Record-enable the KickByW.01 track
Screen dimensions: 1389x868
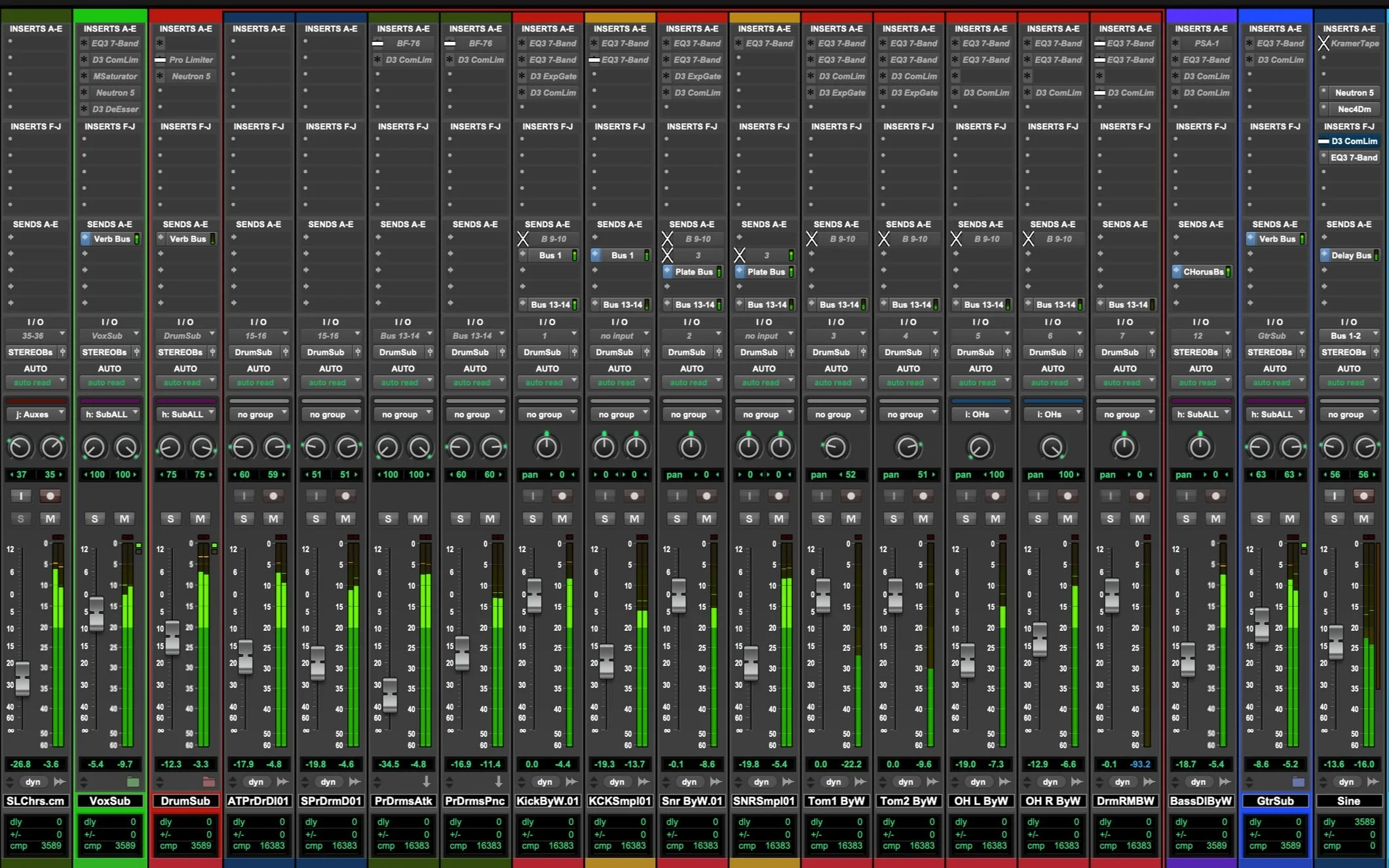pyautogui.click(x=561, y=496)
